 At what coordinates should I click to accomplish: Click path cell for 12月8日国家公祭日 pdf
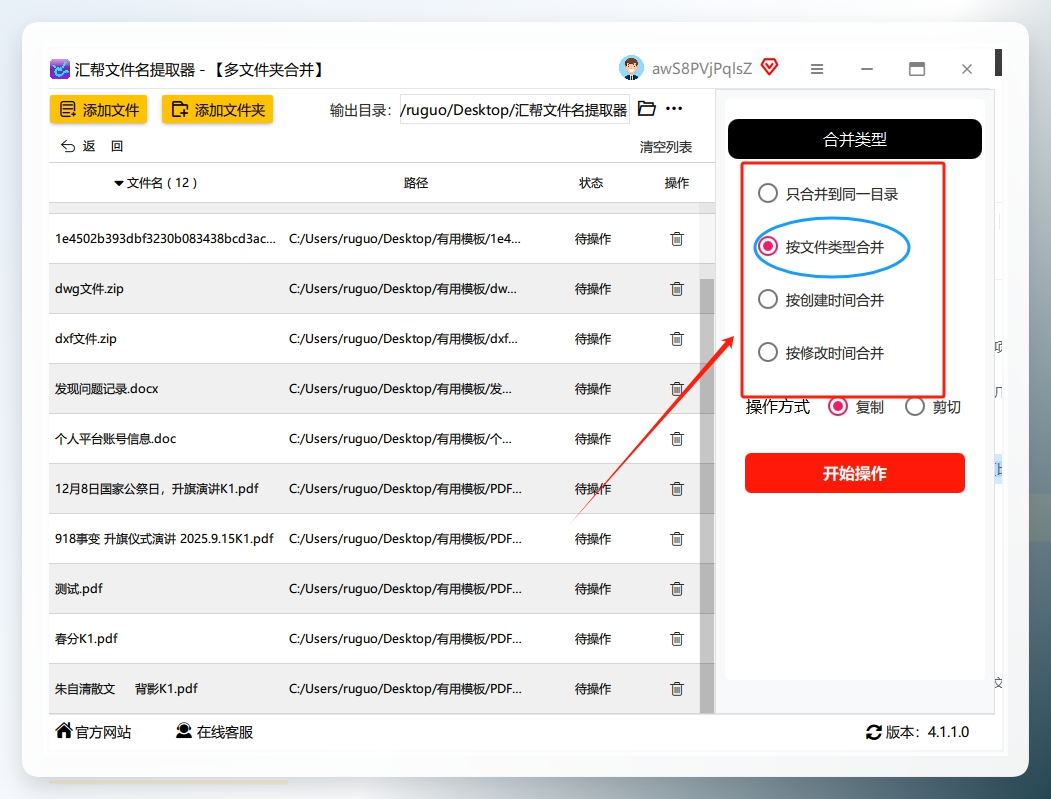405,489
